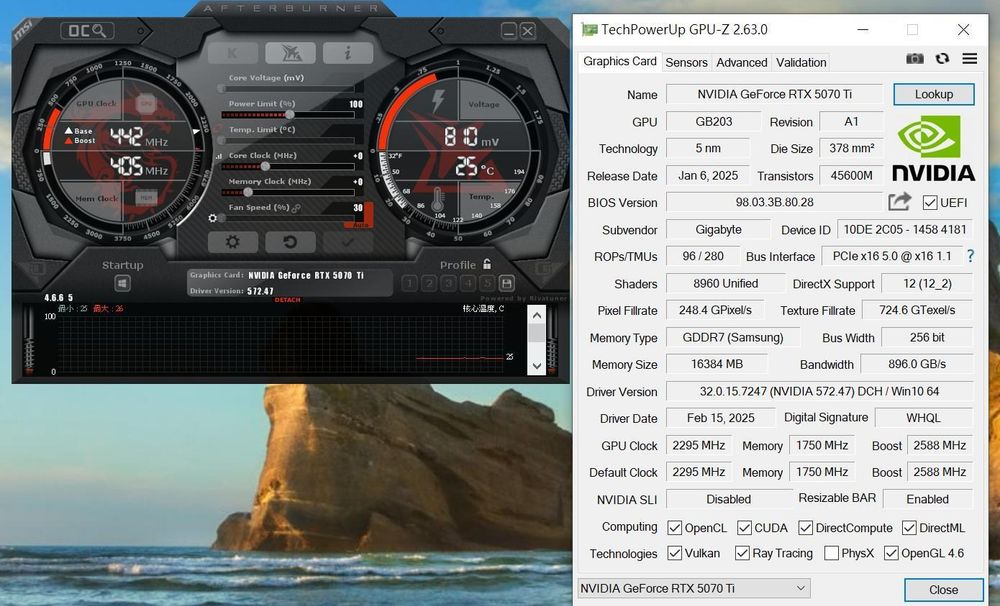This screenshot has width=1000, height=606.
Task: Detach the hardware monitor graph
Action: pyautogui.click(x=287, y=300)
